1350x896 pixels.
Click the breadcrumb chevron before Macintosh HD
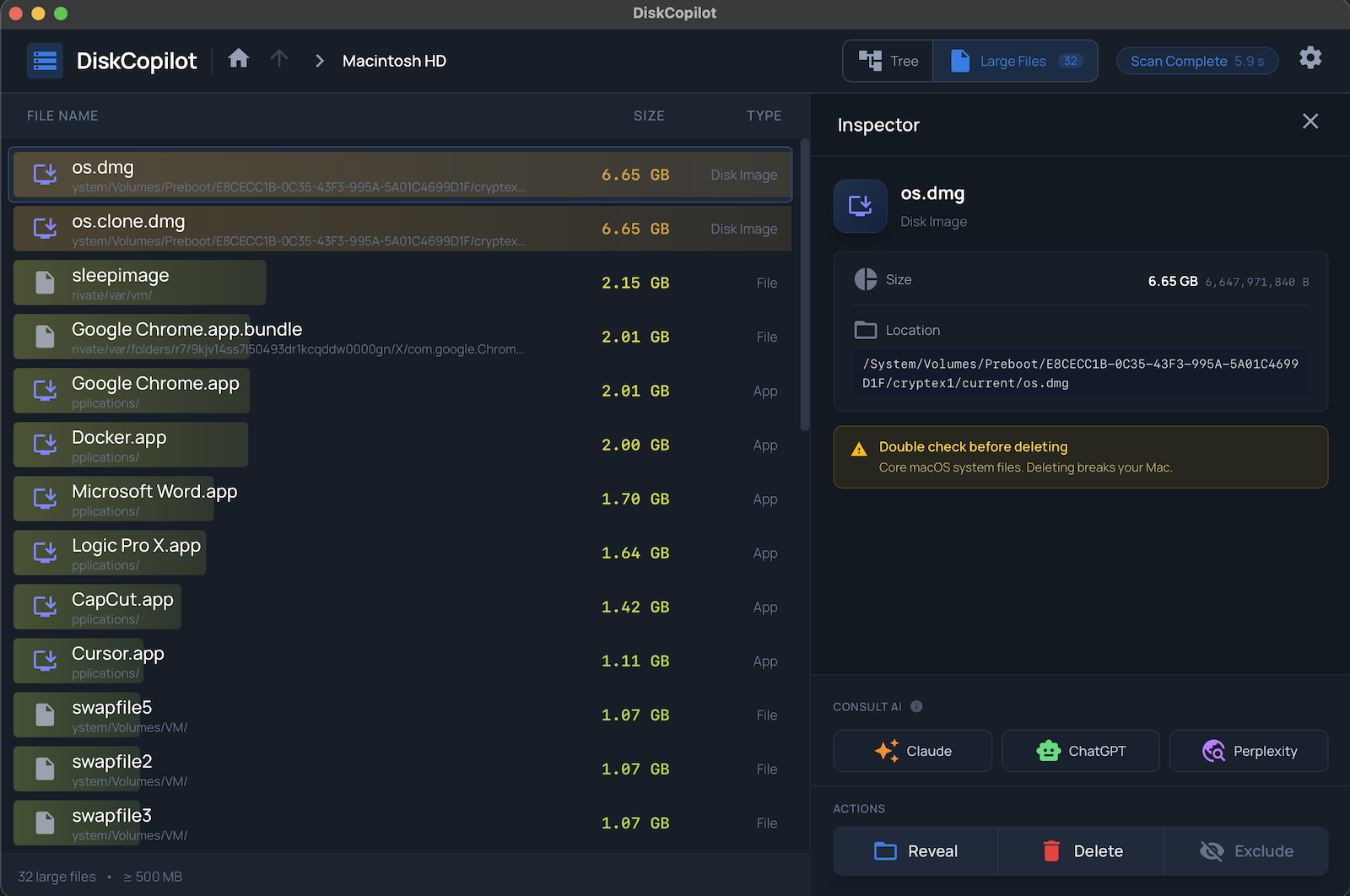point(319,60)
